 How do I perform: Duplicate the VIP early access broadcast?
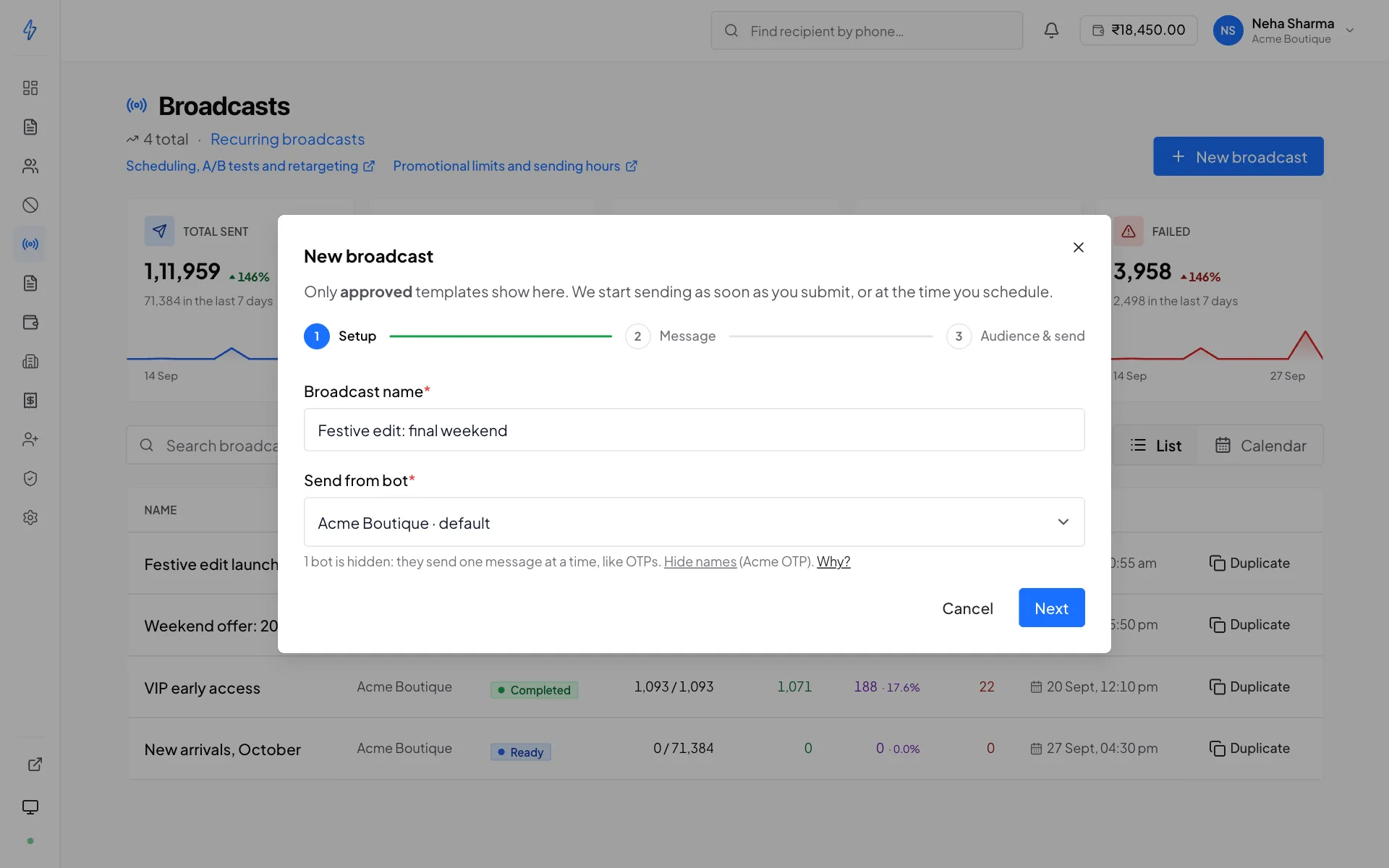pos(1249,686)
